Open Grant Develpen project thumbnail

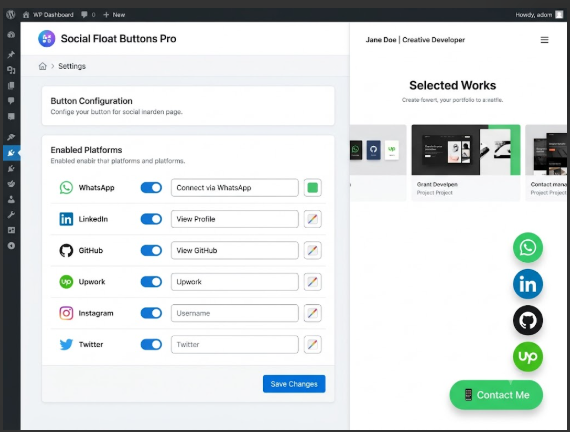coord(466,150)
